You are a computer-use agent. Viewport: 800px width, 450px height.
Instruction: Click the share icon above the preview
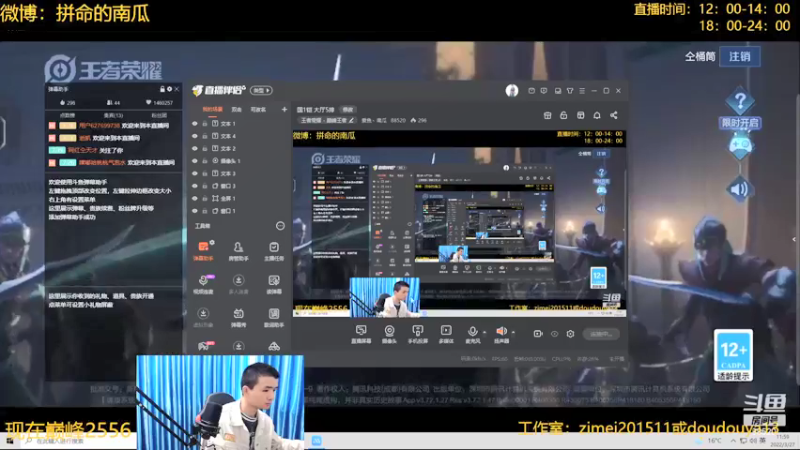(x=614, y=115)
